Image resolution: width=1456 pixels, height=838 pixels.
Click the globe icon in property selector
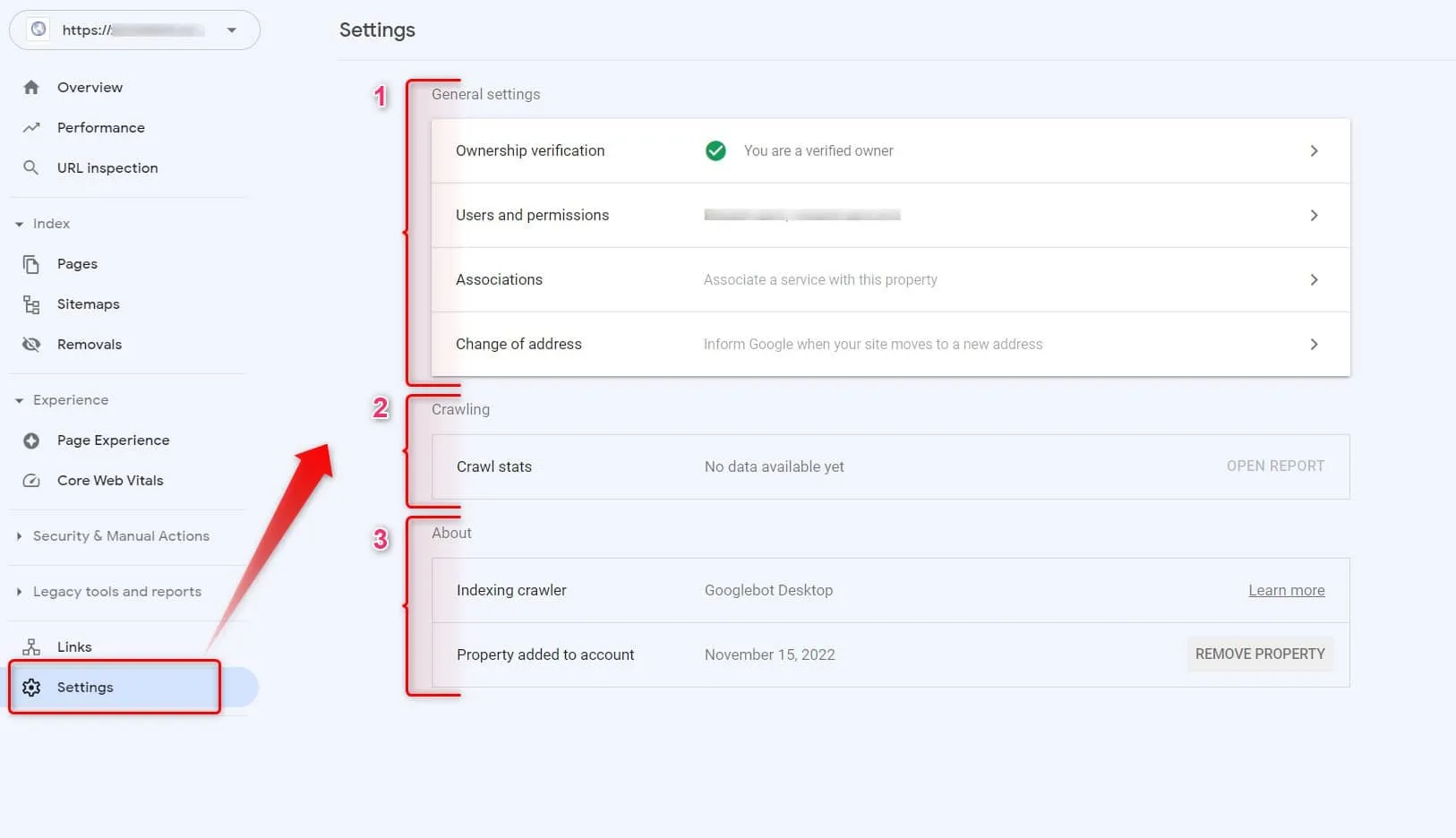pos(39,30)
